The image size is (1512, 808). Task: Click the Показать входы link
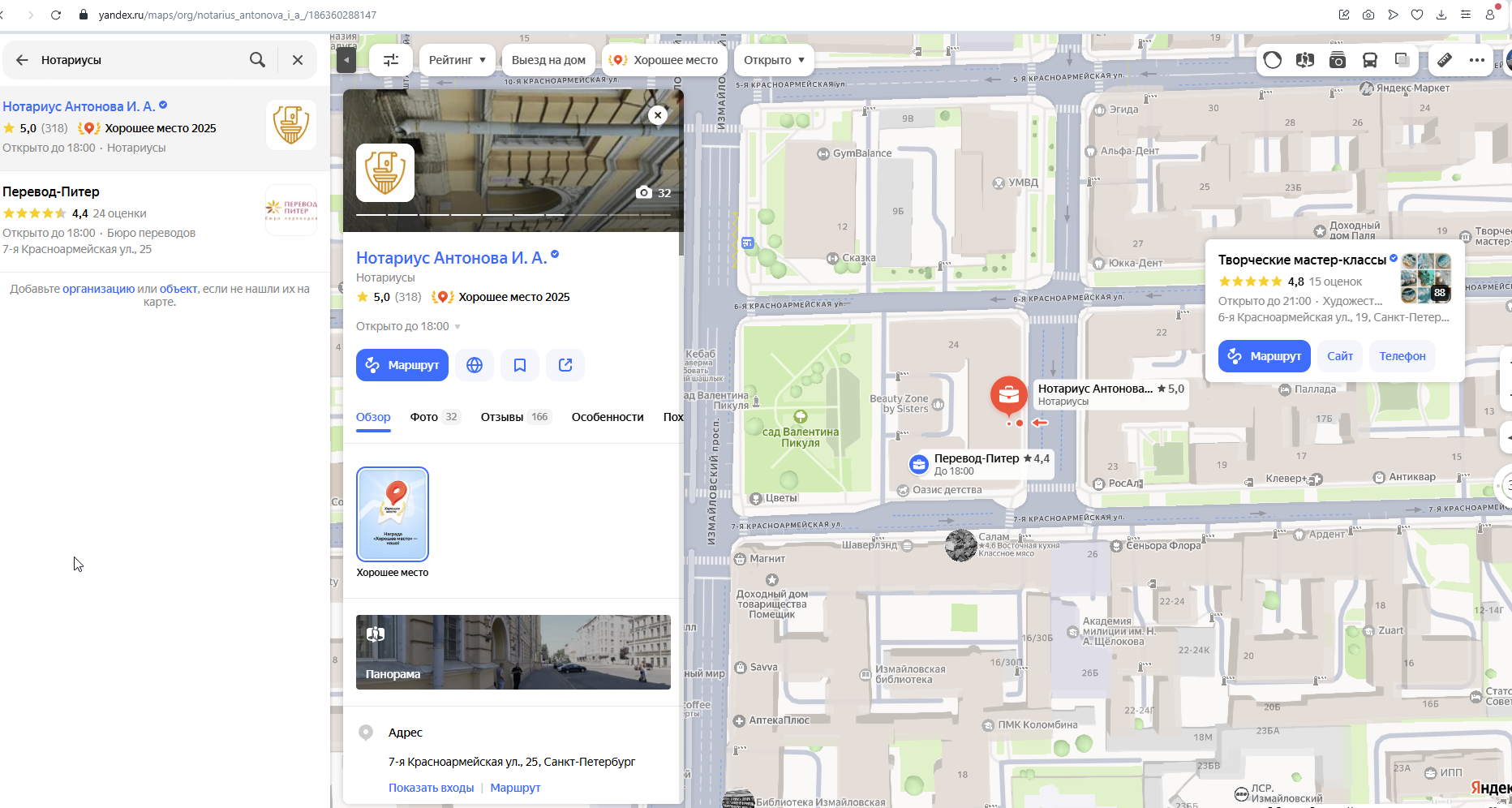(x=431, y=788)
